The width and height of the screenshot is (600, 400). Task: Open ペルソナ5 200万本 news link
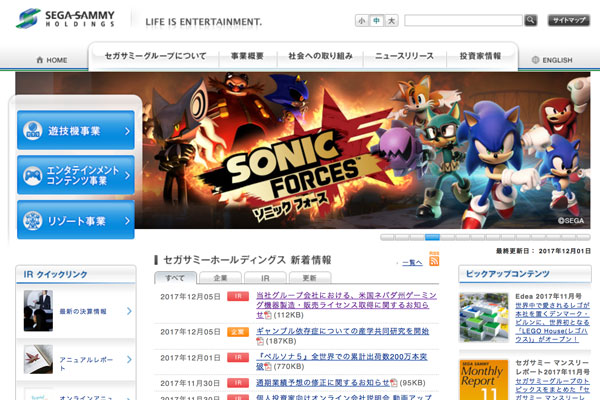[x=341, y=361]
